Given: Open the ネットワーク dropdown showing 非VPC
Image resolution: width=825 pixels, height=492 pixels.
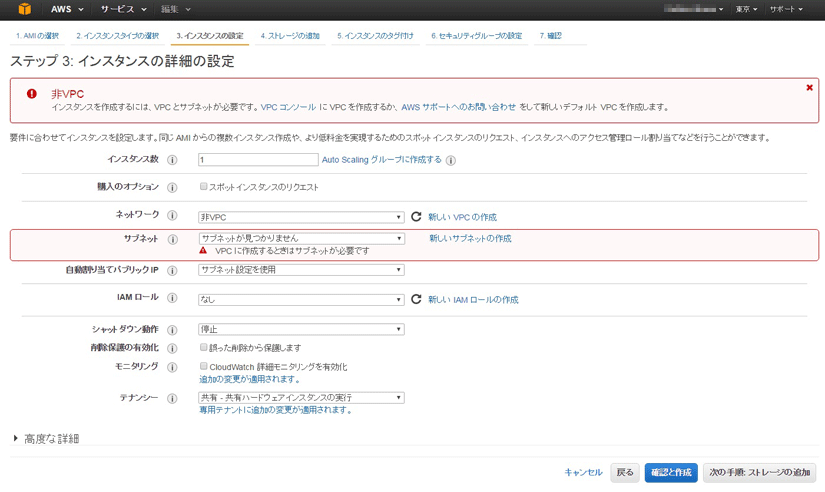Looking at the screenshot, I should [x=301, y=217].
